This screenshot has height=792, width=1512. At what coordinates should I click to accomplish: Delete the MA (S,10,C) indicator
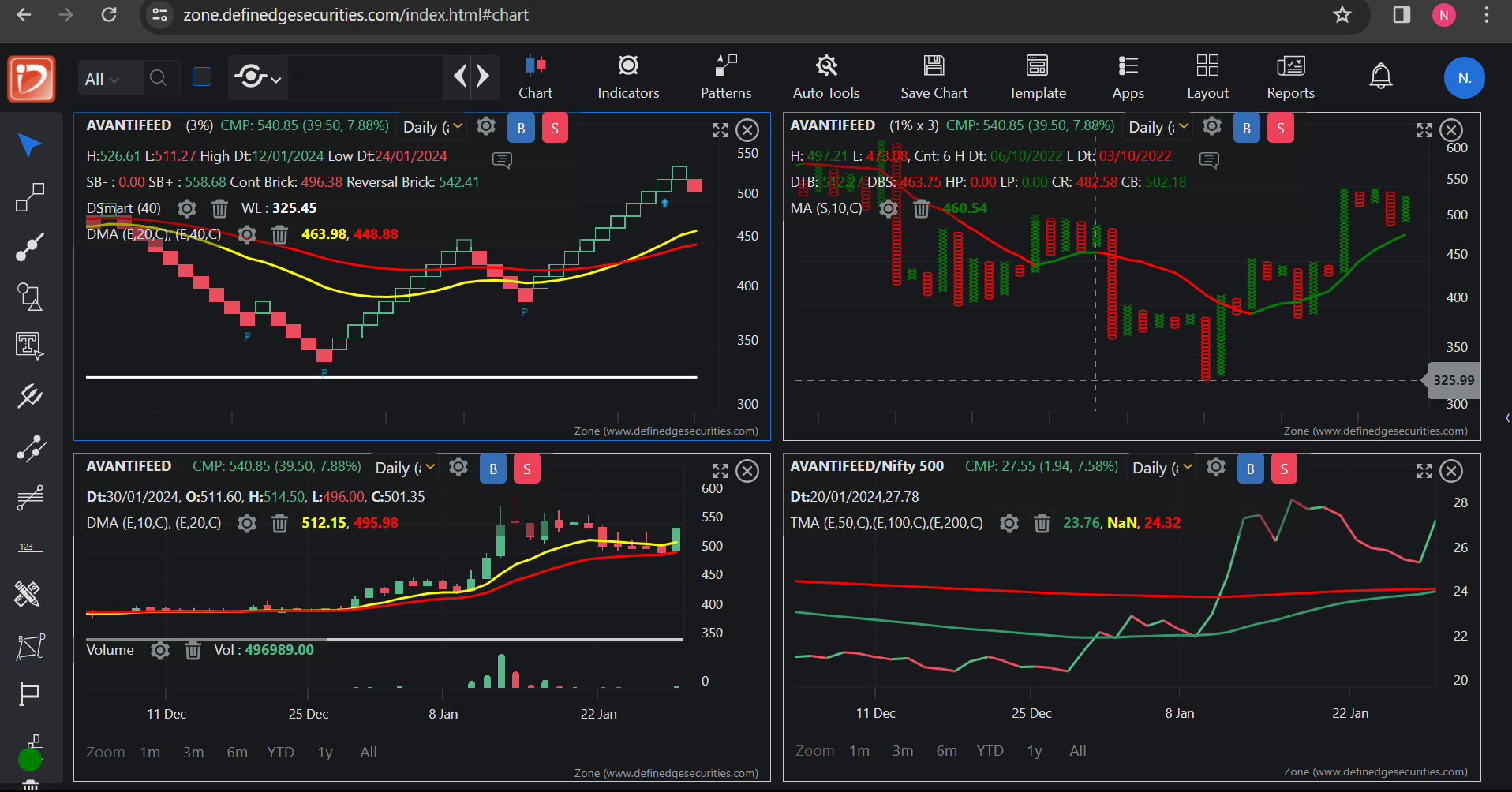click(921, 208)
